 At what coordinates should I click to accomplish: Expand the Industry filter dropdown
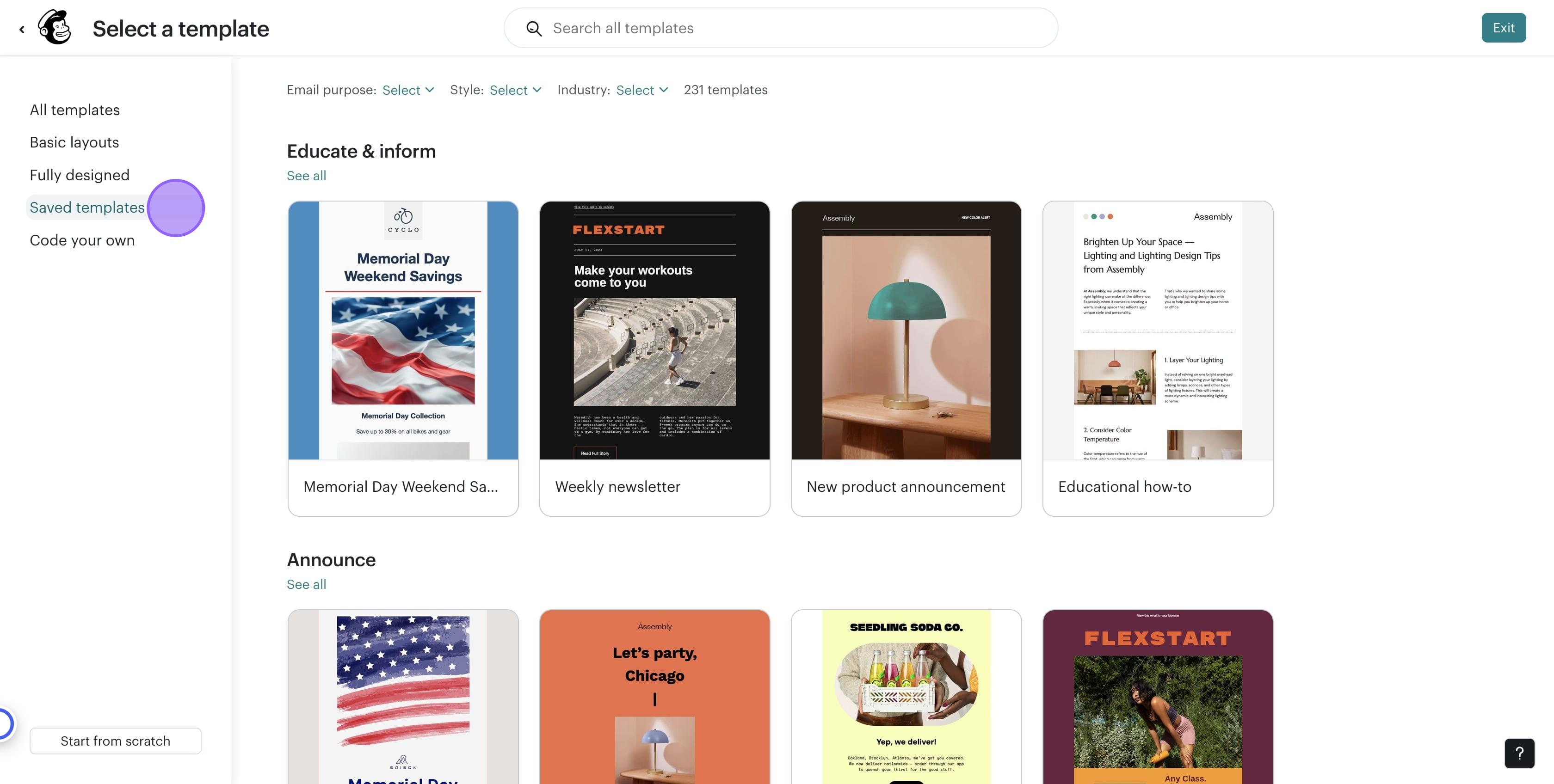(x=642, y=90)
